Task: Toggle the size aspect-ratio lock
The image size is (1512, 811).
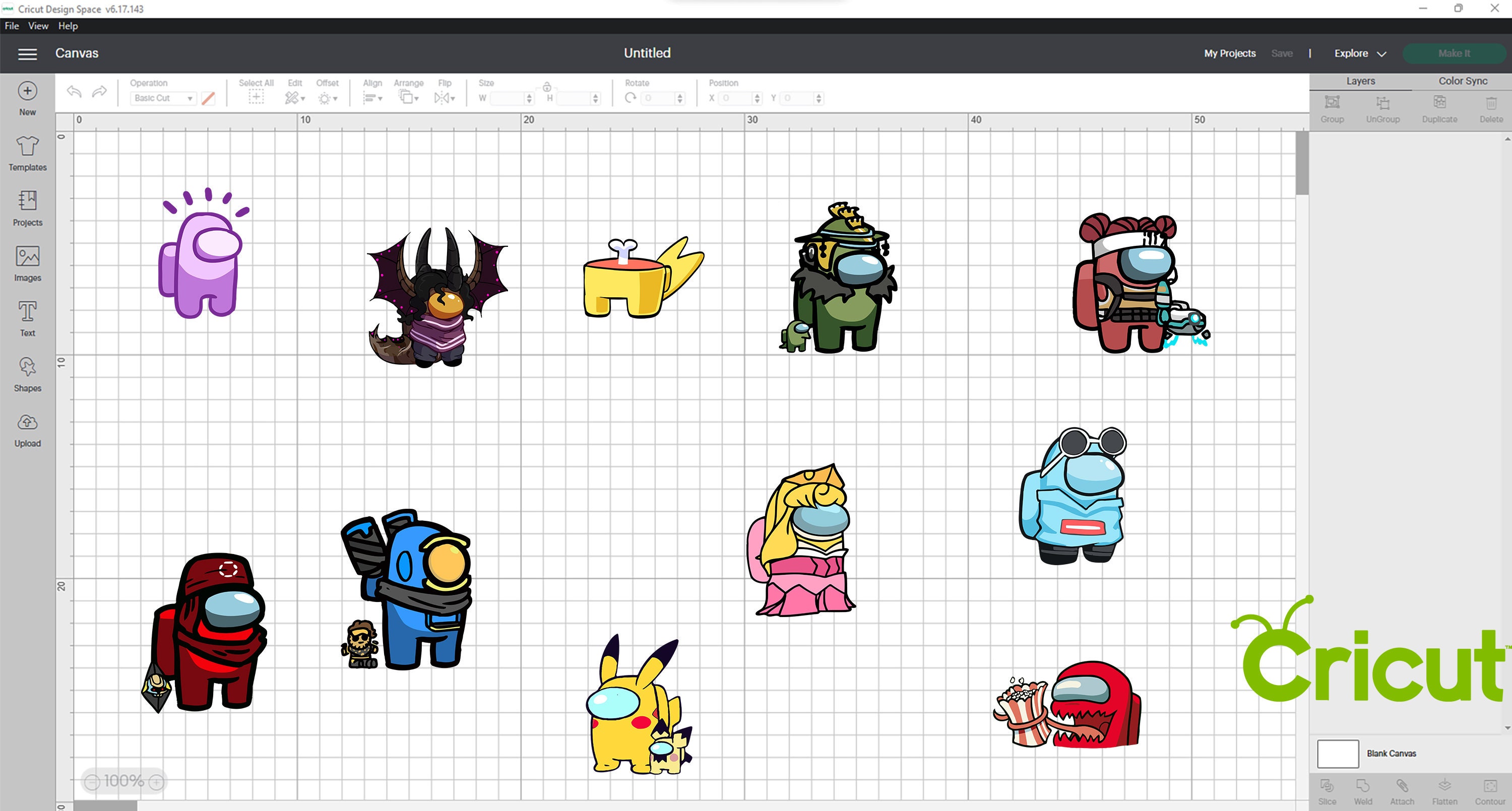Action: pos(546,87)
